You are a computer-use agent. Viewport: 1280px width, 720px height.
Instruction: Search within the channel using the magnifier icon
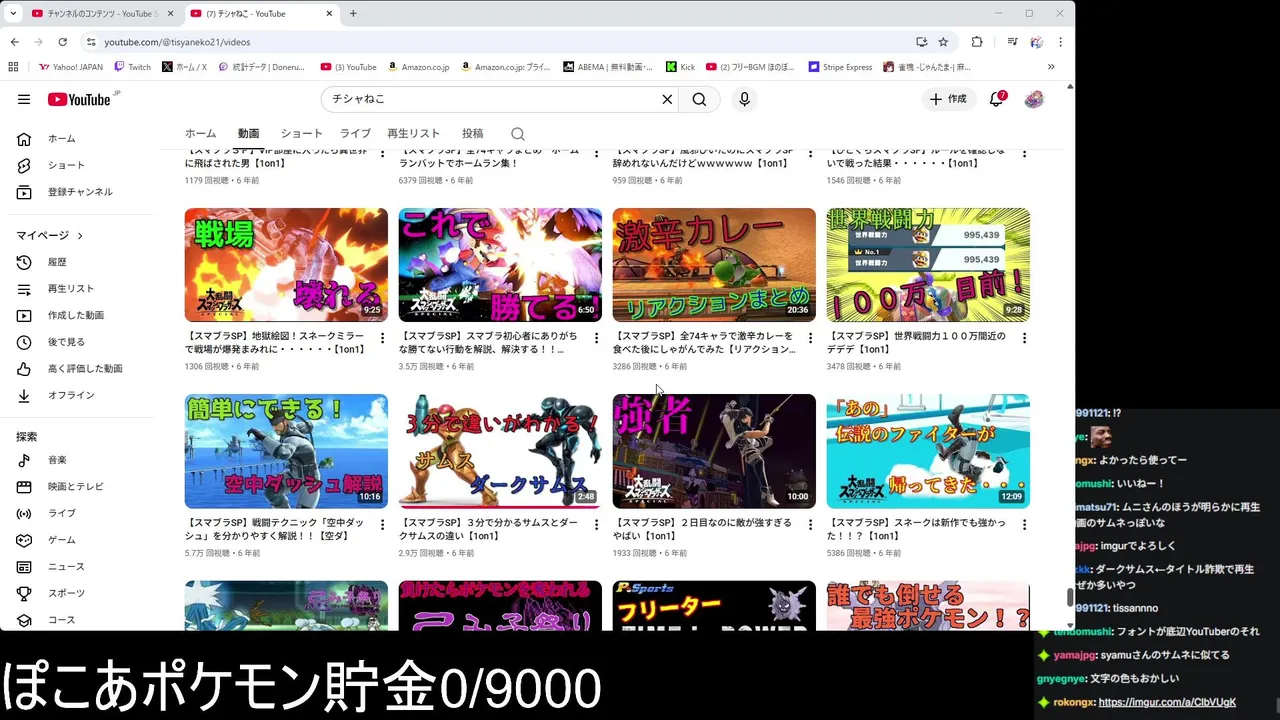point(517,134)
